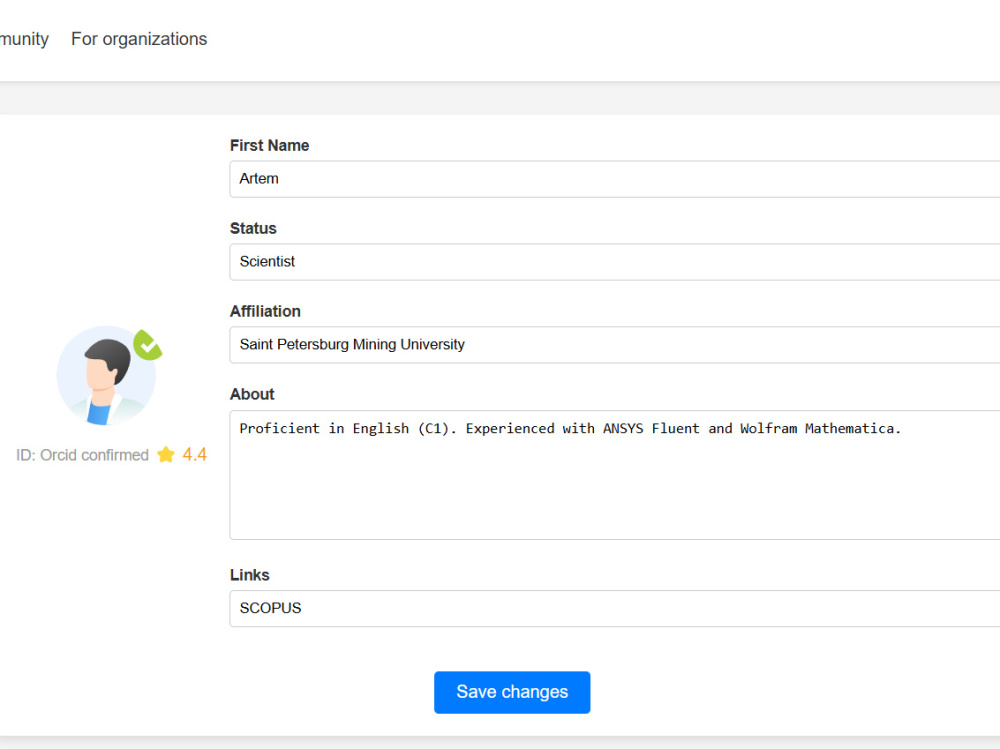Screen dimensions: 1000x749
Task: Click the Links field showing SCOPUS
Action: pos(615,608)
